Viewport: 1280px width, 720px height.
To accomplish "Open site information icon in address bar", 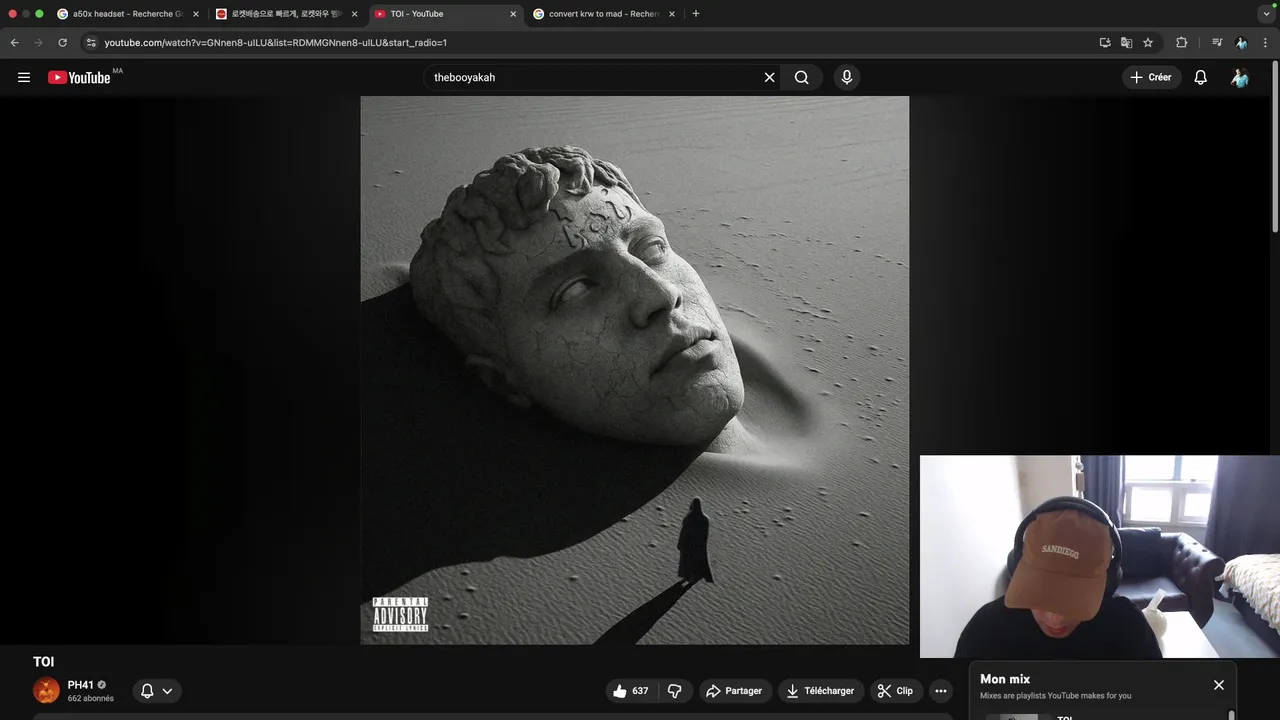I will tap(91, 43).
